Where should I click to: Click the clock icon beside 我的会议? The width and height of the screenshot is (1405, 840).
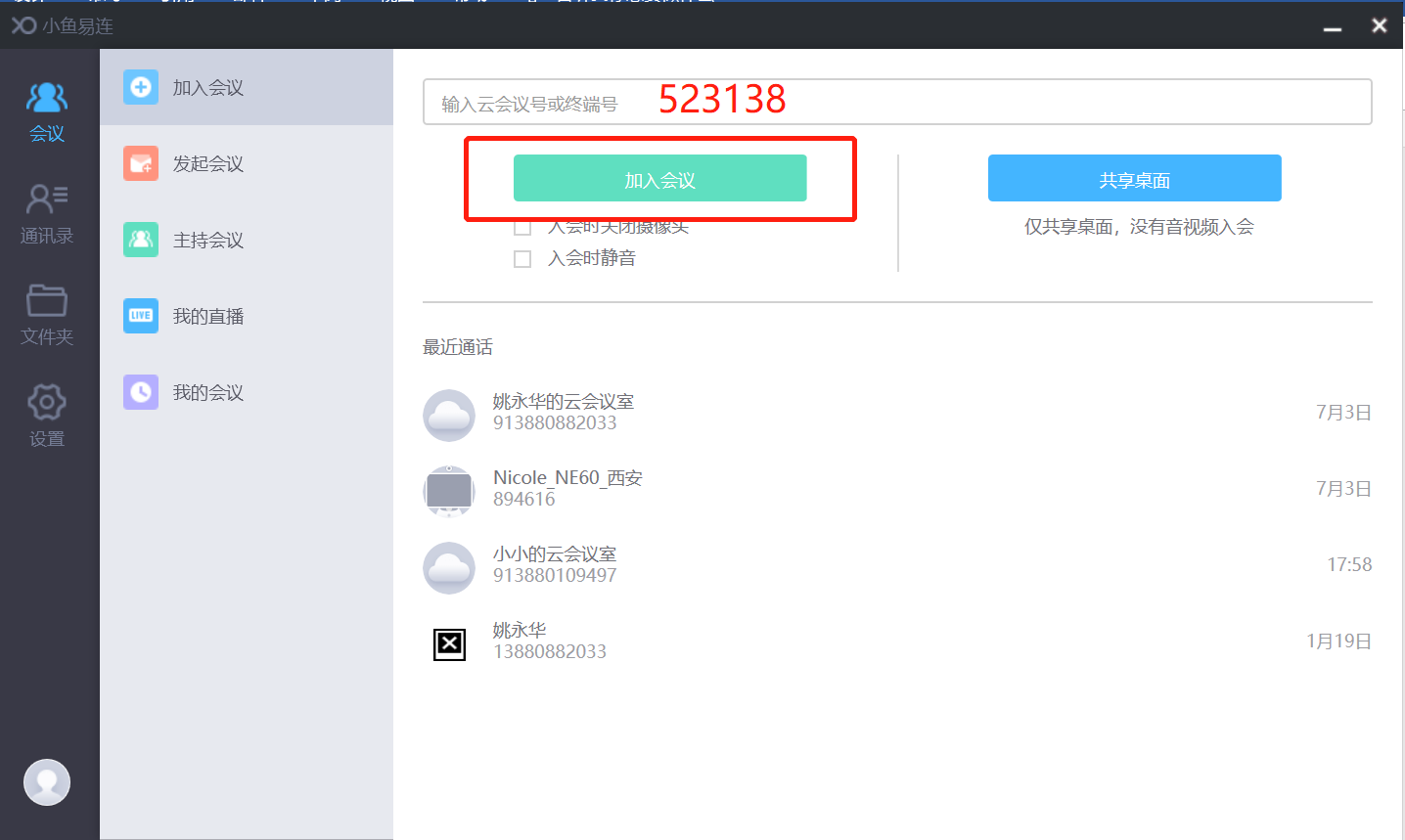[x=141, y=392]
